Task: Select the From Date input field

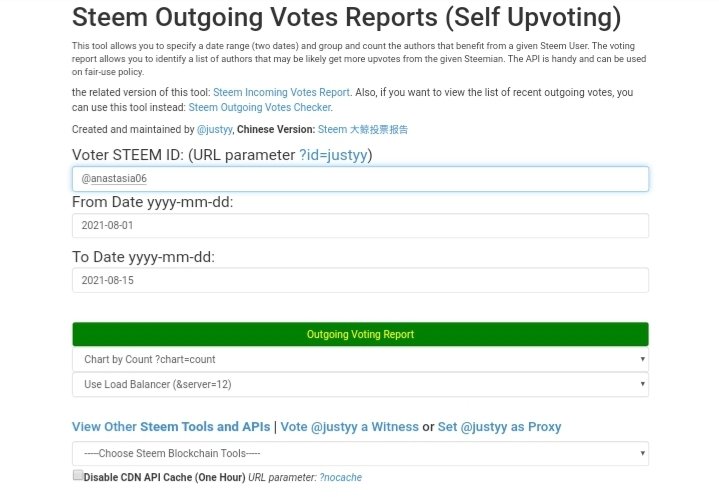Action: (x=360, y=226)
